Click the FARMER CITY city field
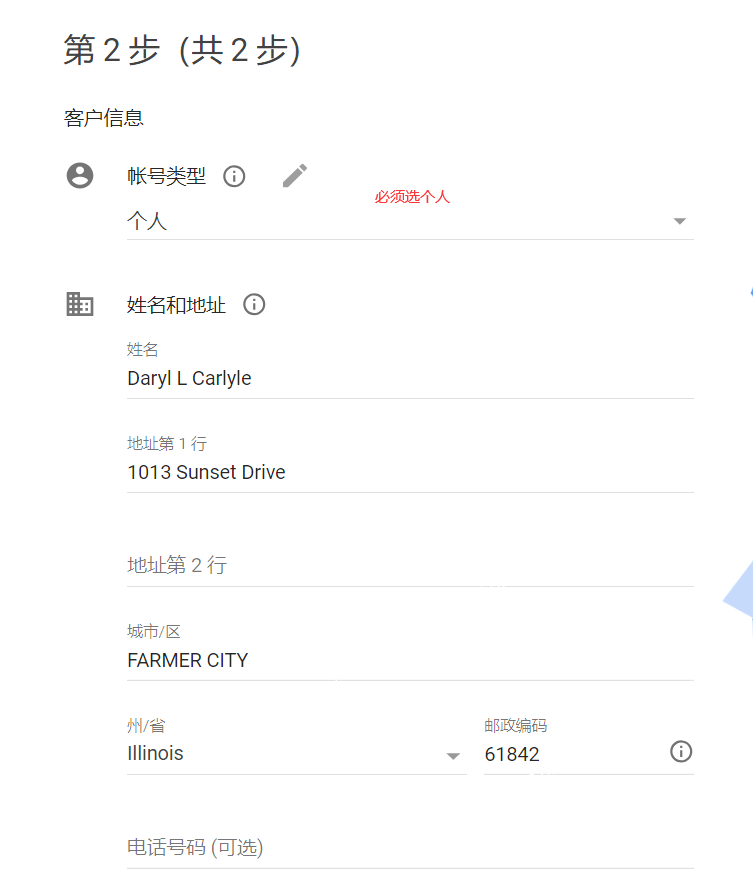 [409, 661]
